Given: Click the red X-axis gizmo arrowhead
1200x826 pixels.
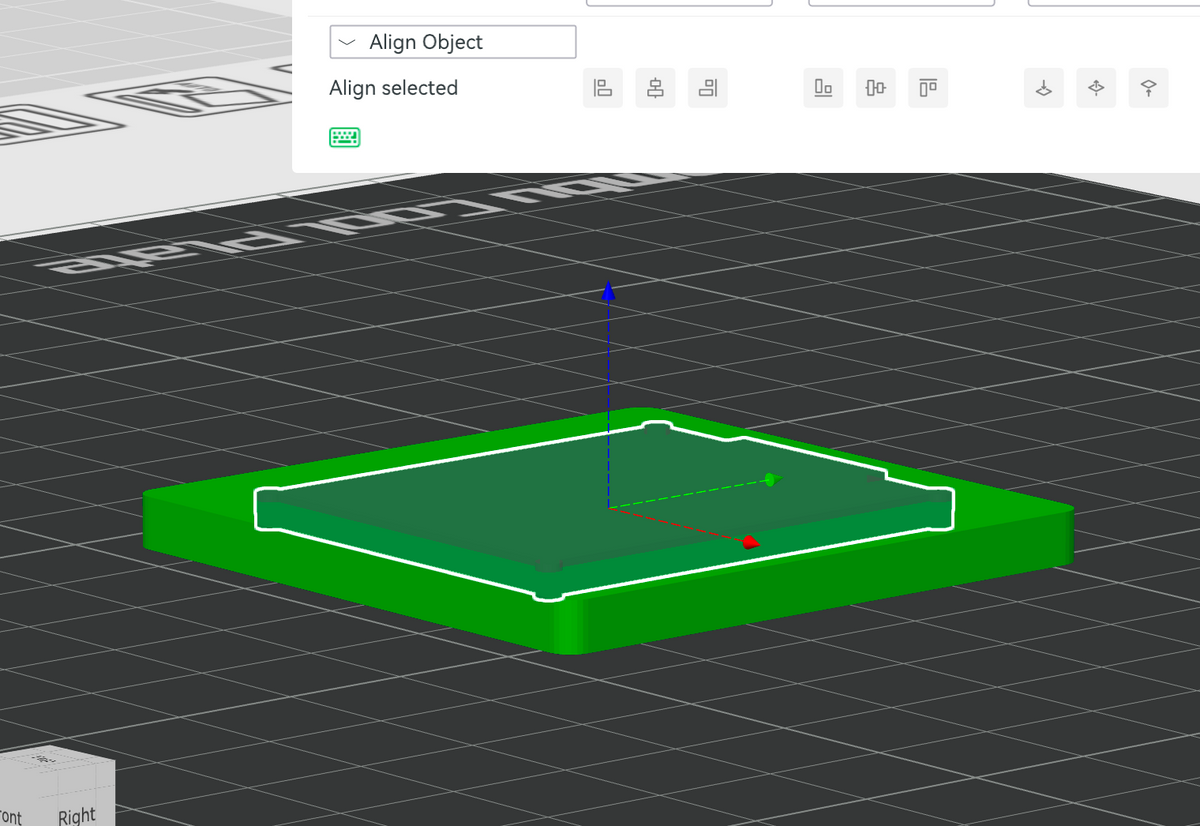Looking at the screenshot, I should click(x=751, y=542).
